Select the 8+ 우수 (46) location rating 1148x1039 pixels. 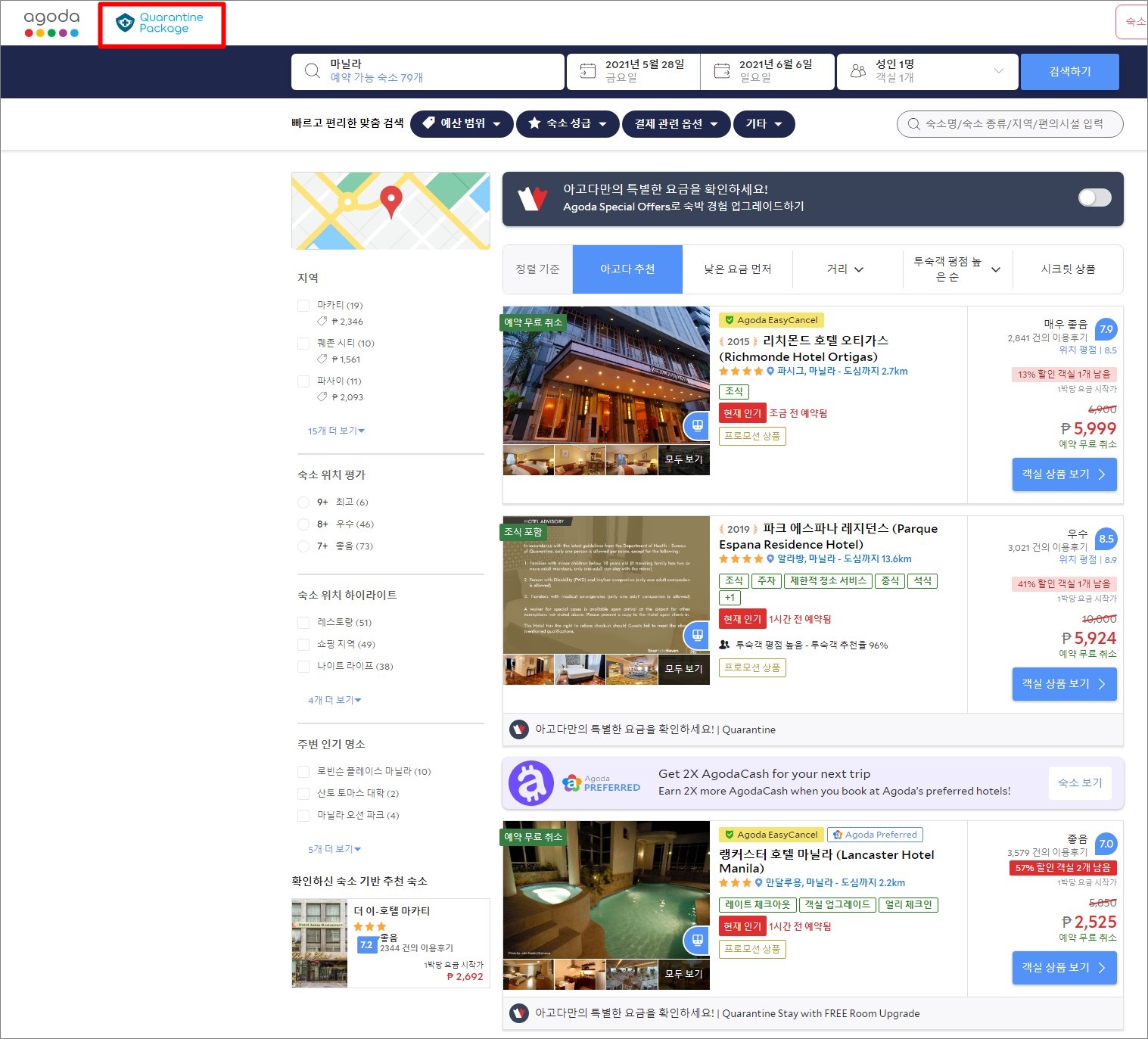303,524
